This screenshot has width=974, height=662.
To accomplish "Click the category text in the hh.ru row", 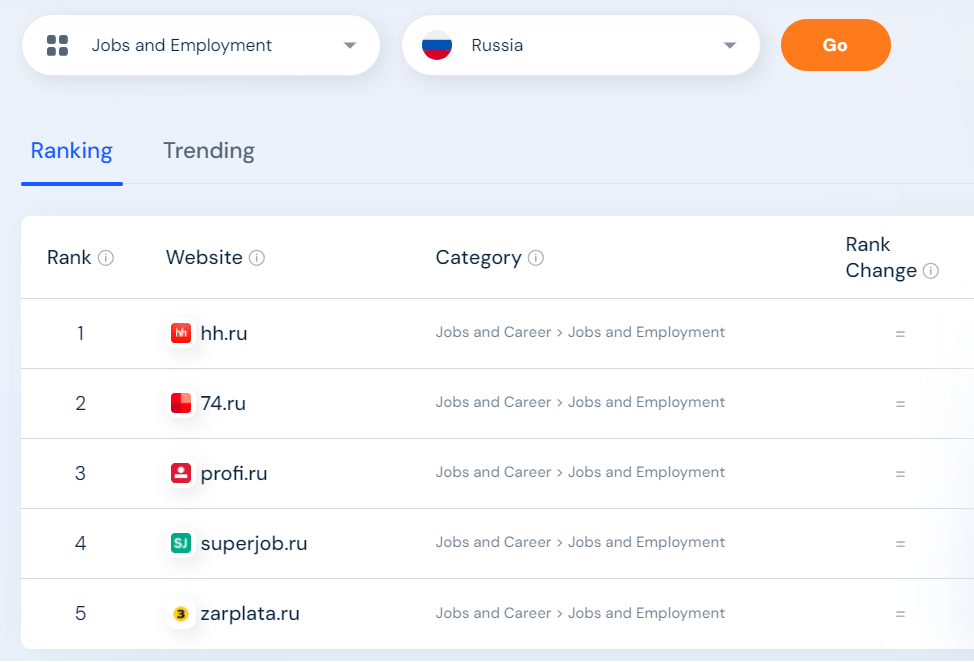I will 580,332.
